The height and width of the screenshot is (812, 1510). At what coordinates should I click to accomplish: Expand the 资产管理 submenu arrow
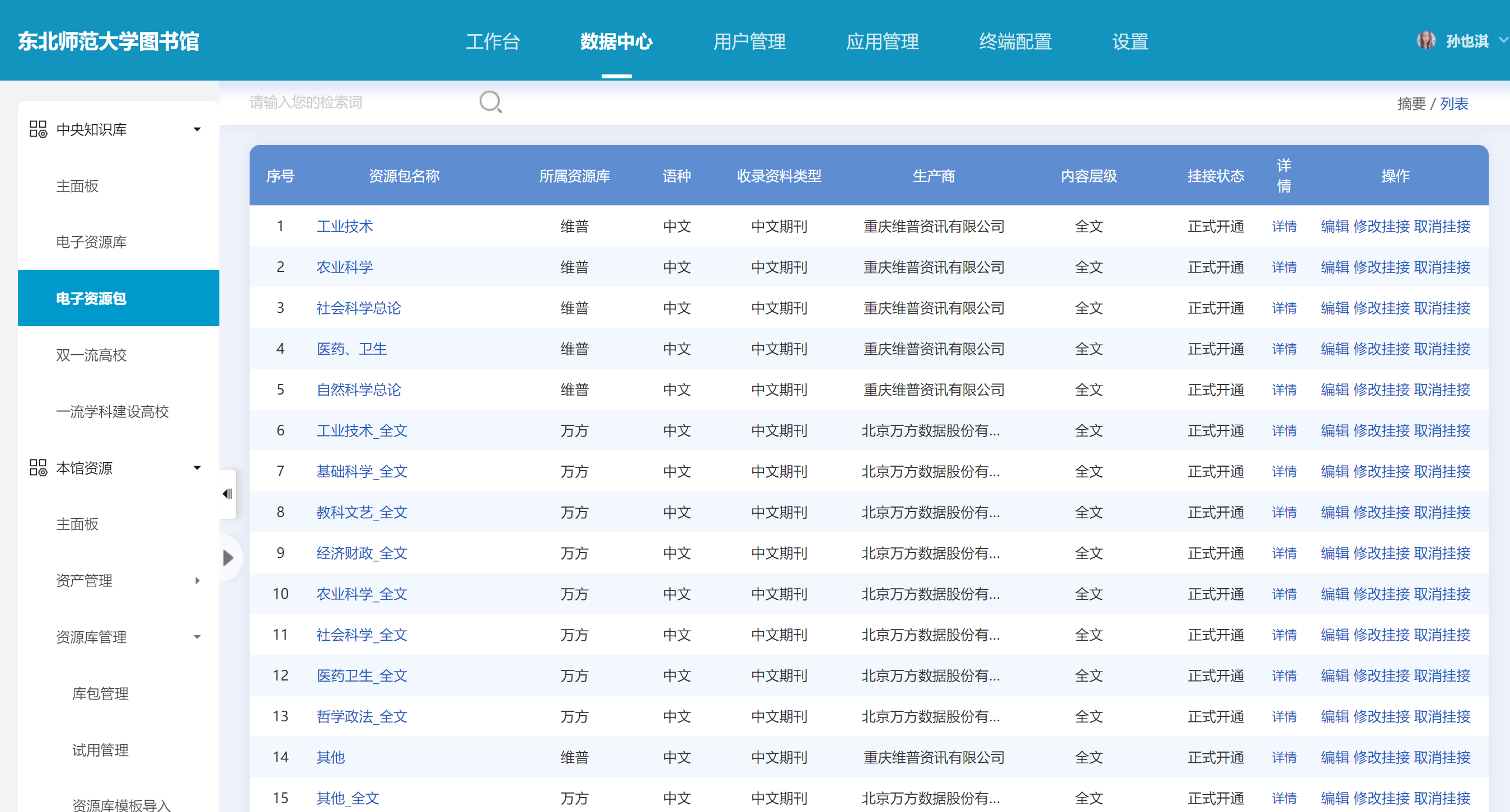197,580
